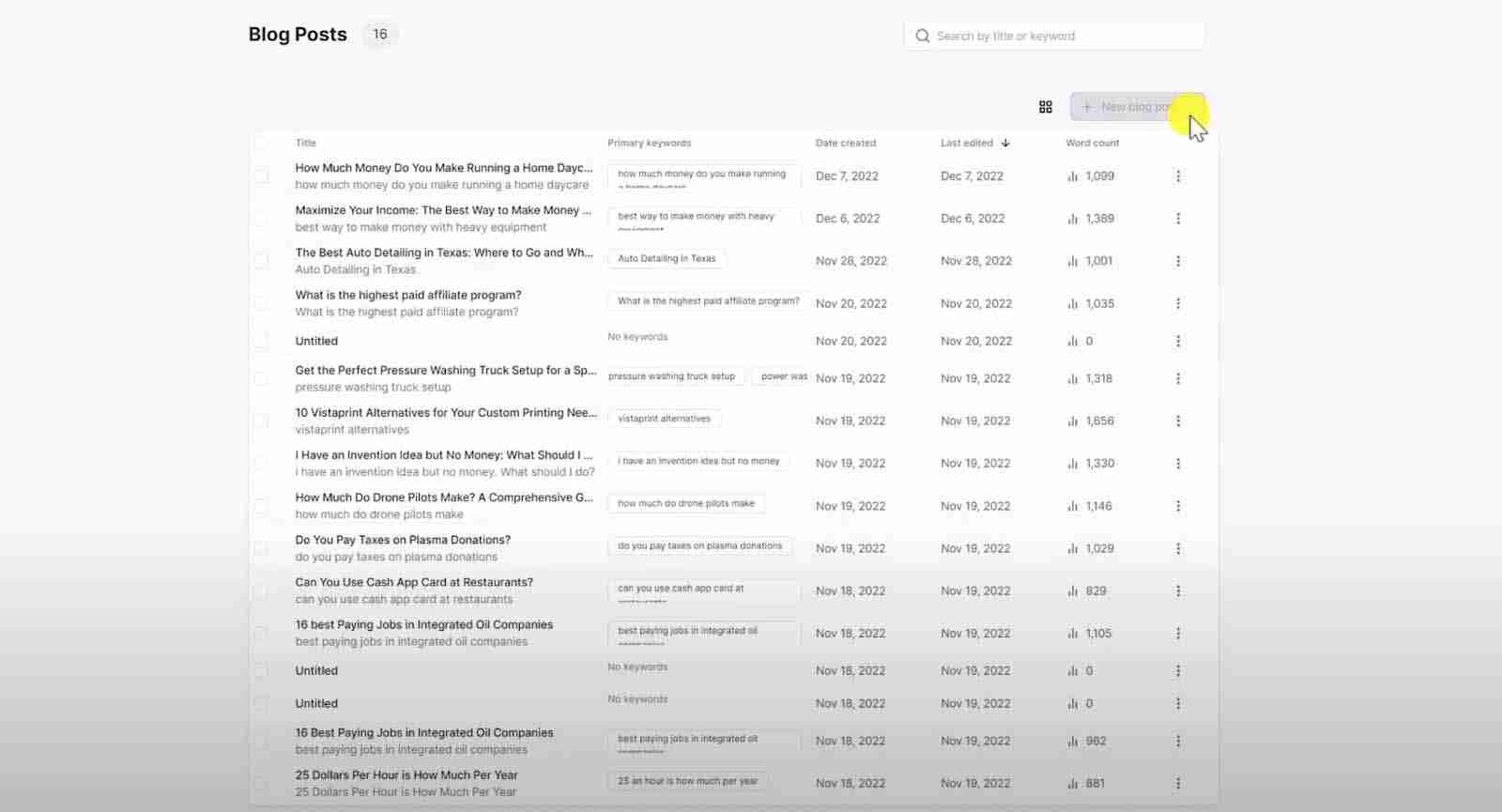Click word count chart icon for 1,099 row
The image size is (1502, 812).
tap(1072, 176)
